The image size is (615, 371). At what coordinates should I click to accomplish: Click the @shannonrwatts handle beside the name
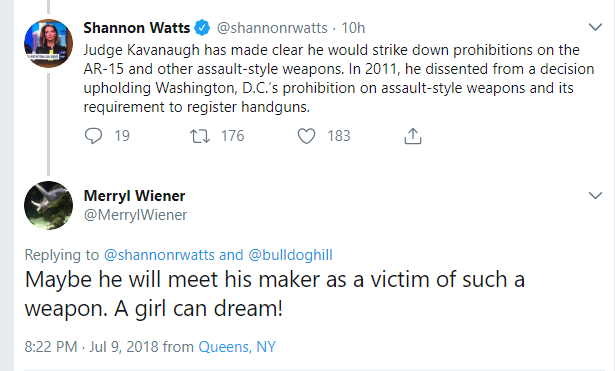[272, 28]
